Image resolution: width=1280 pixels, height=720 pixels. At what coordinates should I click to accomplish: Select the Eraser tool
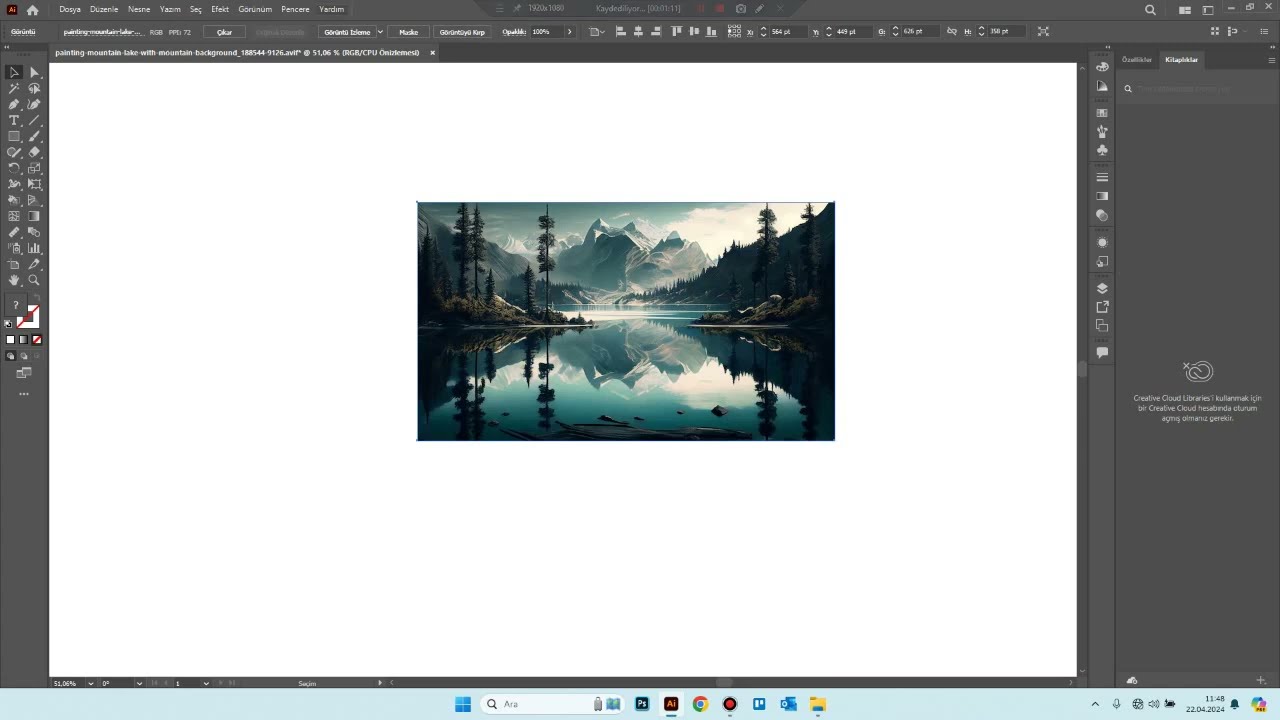pyautogui.click(x=34, y=152)
